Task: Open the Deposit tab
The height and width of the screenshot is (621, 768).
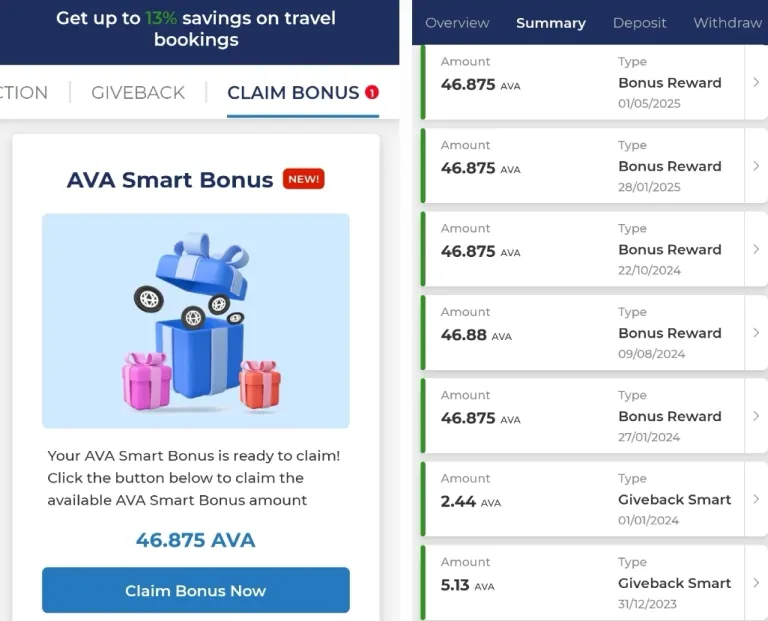Action: tap(639, 23)
